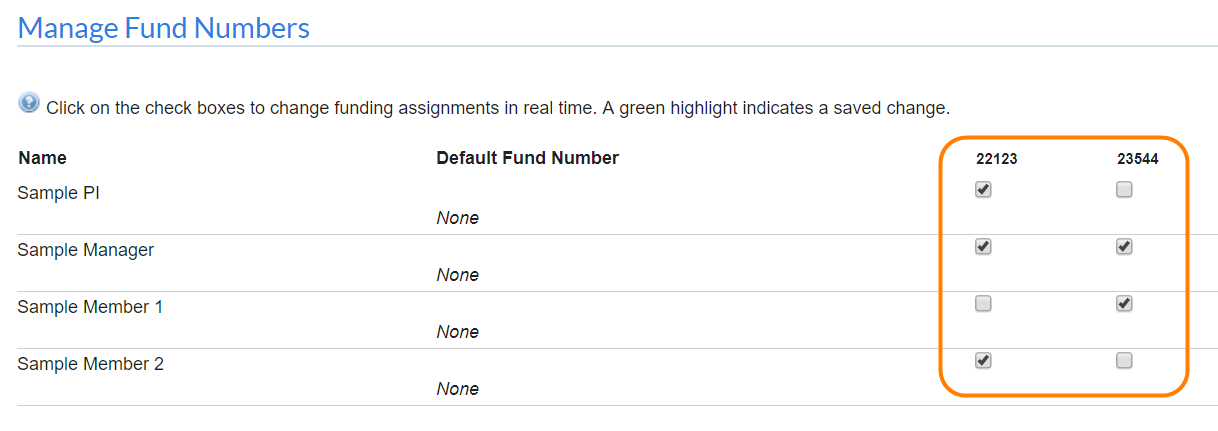1218x431 pixels.
Task: Click on Sample Member 1 name
Action: [90, 307]
